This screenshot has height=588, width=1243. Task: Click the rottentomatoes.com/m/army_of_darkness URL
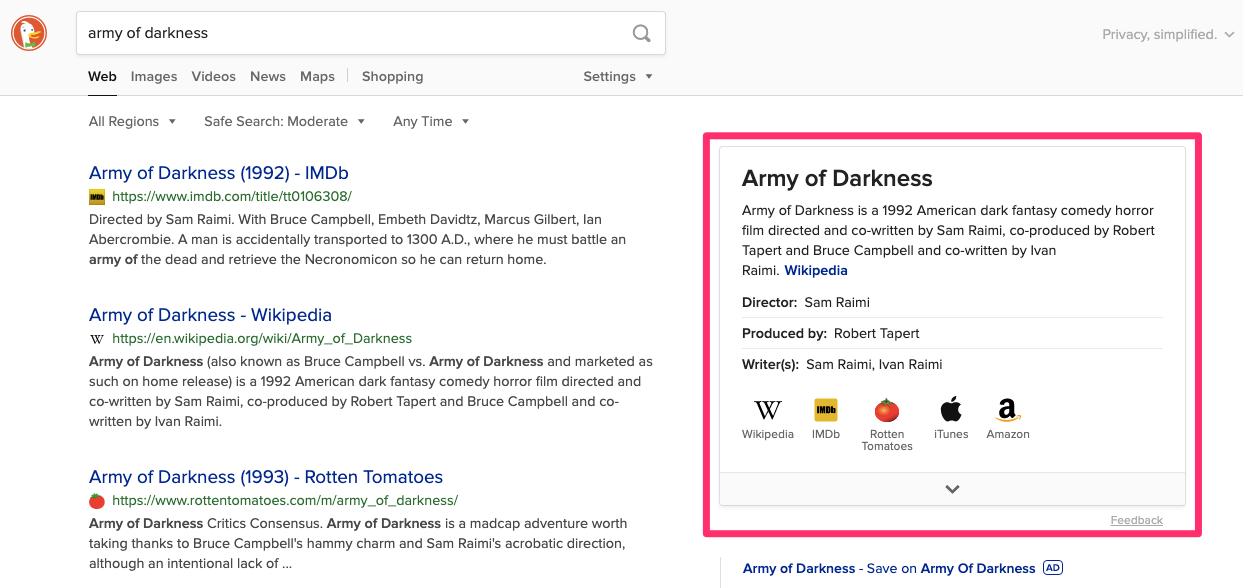tap(285, 501)
